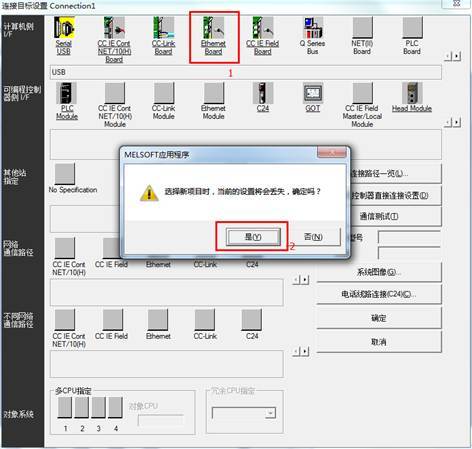
Task: Select the C24 PLC-side interface icon
Action: coord(263,93)
